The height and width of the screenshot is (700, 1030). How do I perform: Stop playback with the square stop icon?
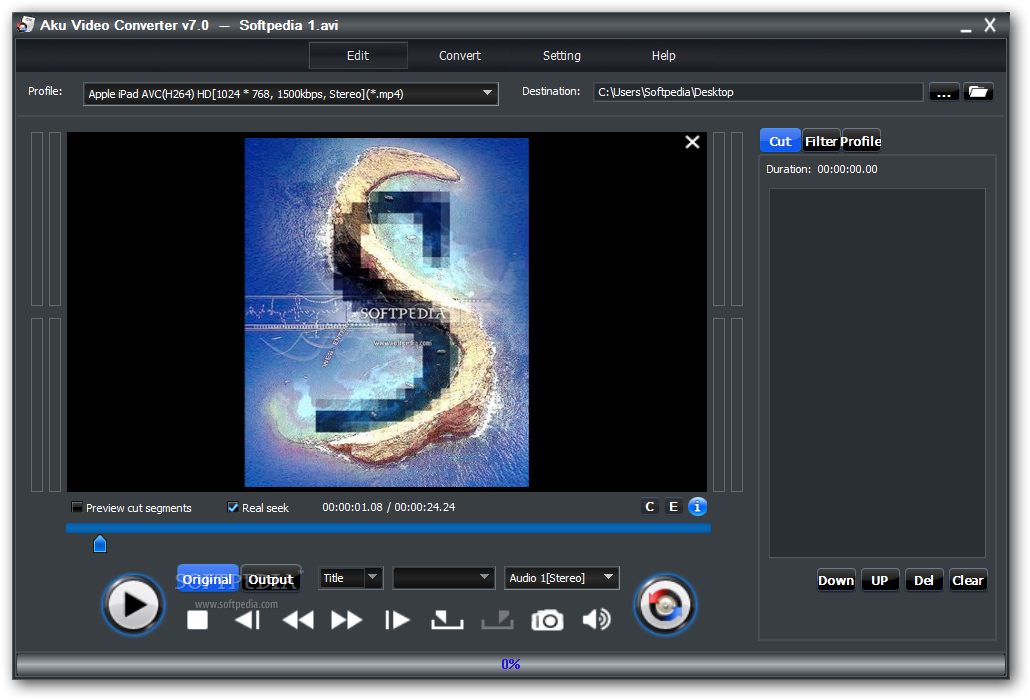coord(197,620)
